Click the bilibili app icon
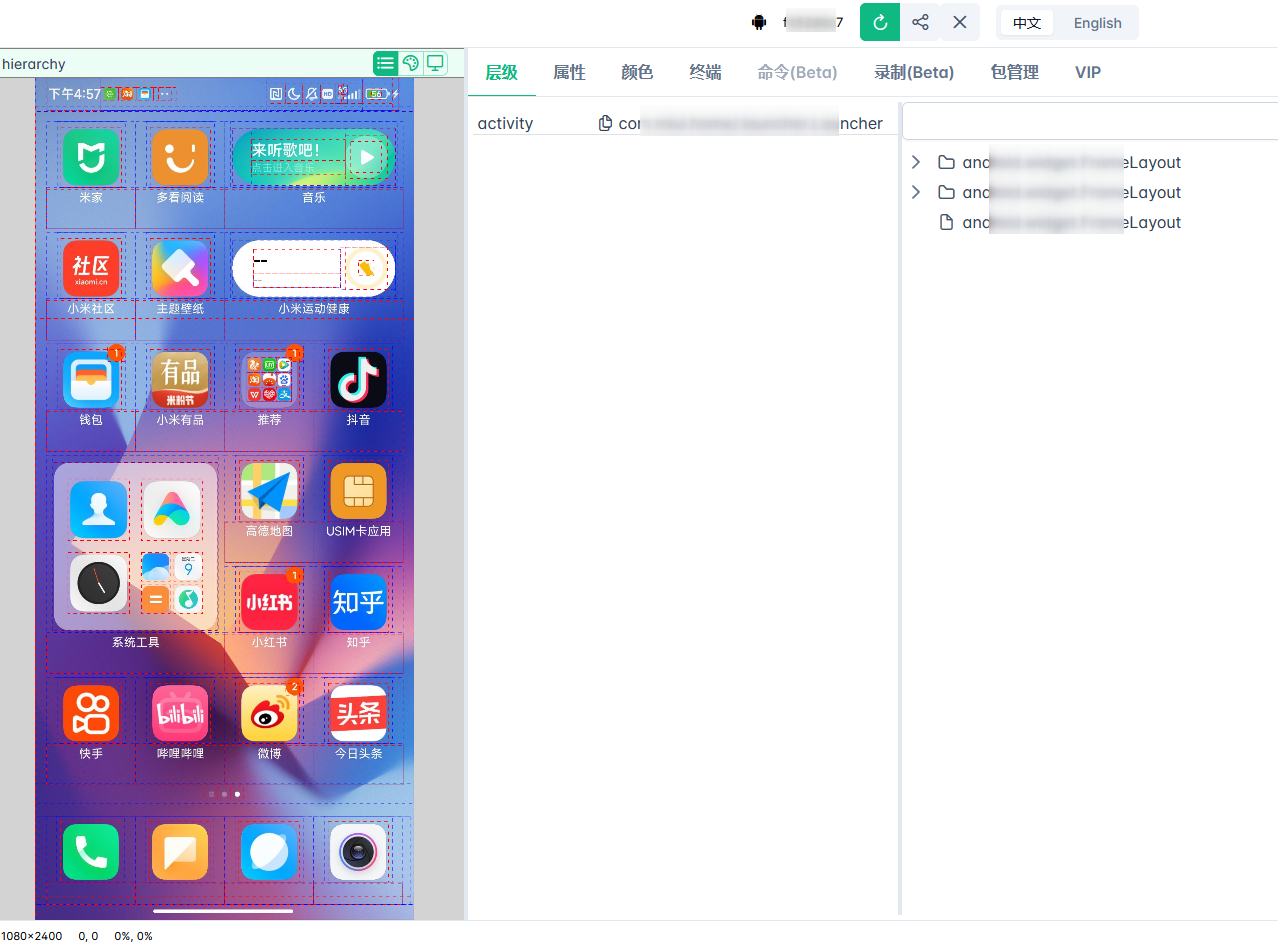The height and width of the screenshot is (950, 1278). [180, 713]
